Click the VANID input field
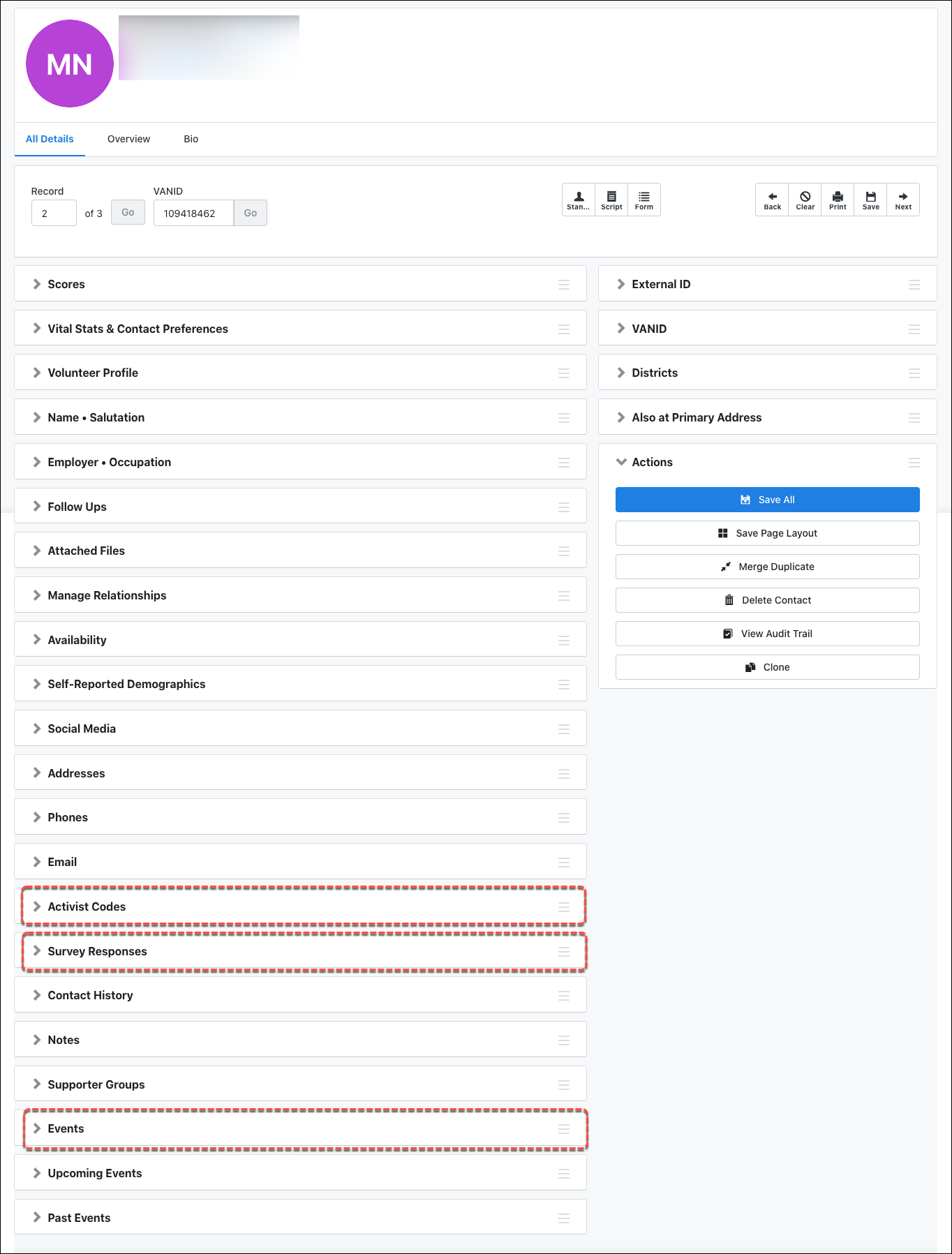Screen dimensions: 952x1254 [193, 213]
